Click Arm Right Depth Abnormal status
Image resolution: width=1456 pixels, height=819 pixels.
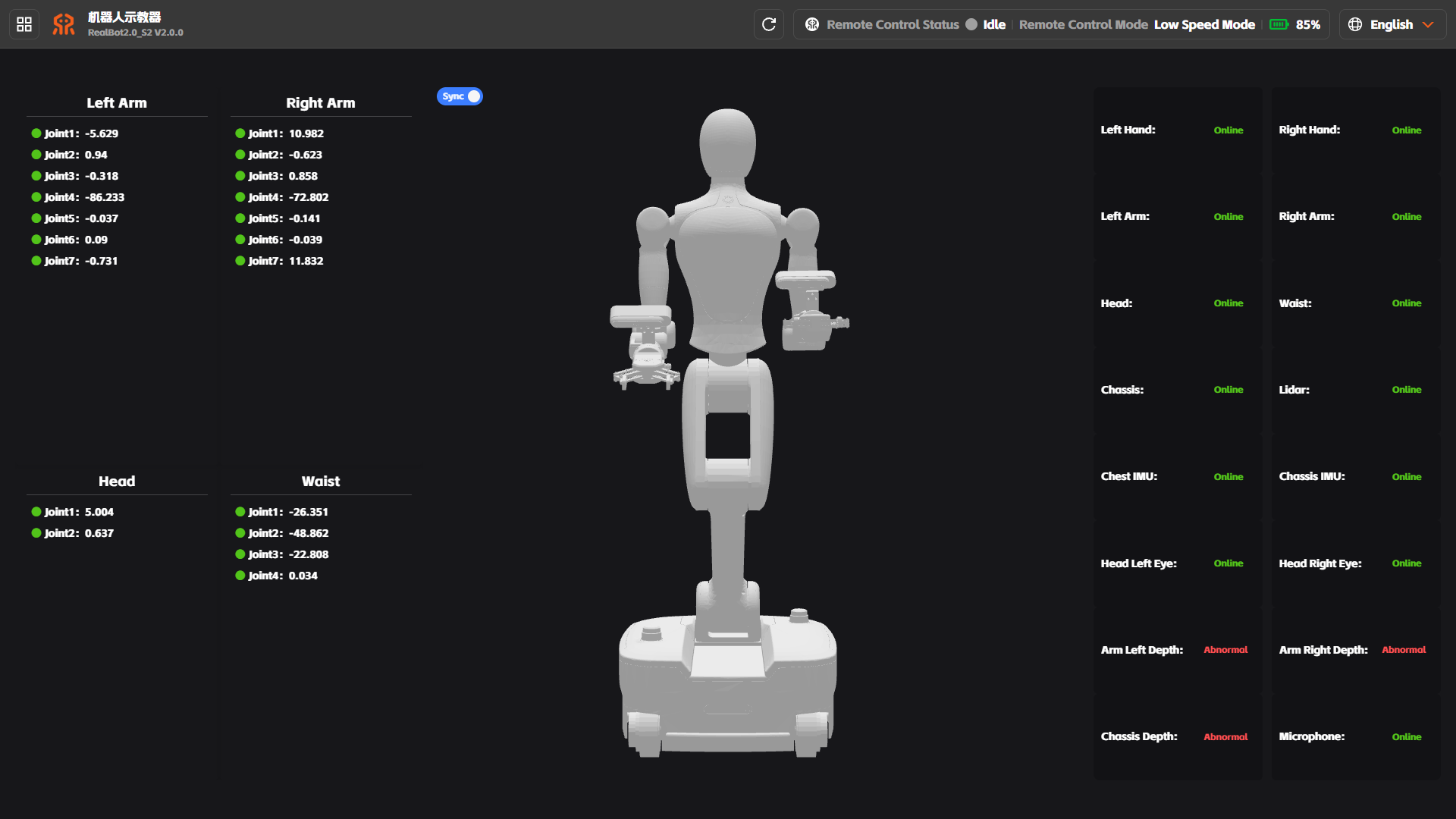(1404, 650)
